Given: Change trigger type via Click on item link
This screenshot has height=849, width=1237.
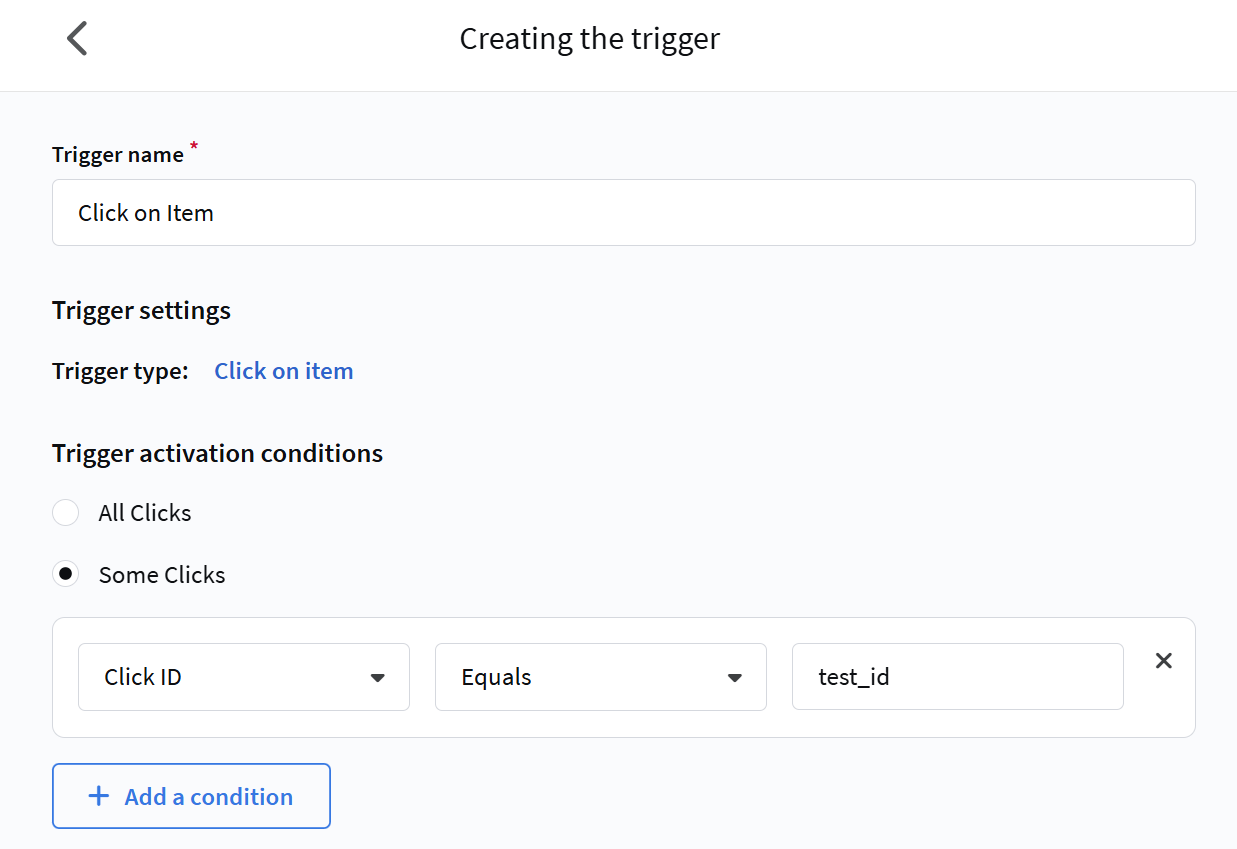Looking at the screenshot, I should [283, 371].
